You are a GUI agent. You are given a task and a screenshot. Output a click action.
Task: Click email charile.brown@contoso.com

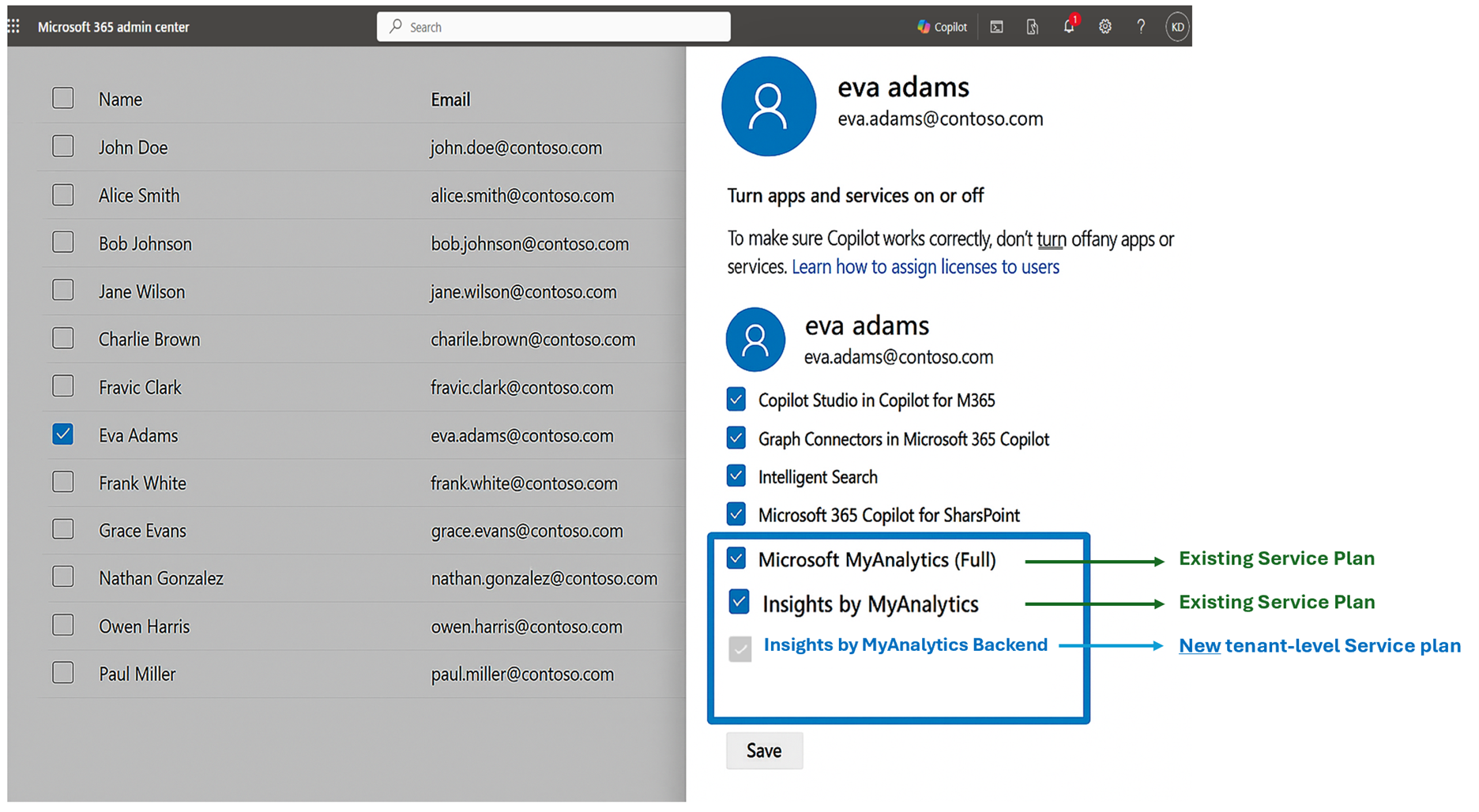[x=533, y=340]
